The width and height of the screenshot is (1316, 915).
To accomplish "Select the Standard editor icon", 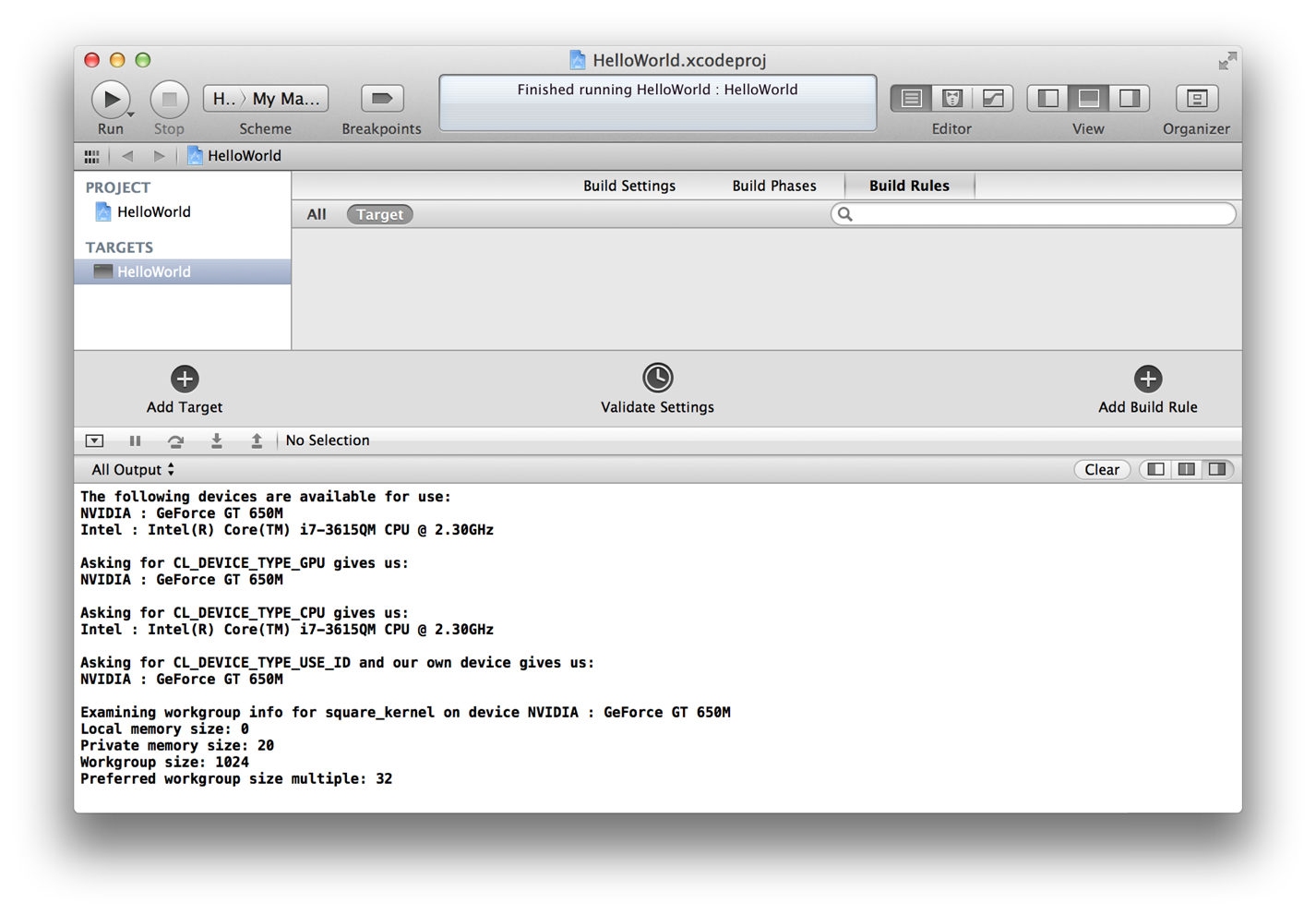I will 911,98.
